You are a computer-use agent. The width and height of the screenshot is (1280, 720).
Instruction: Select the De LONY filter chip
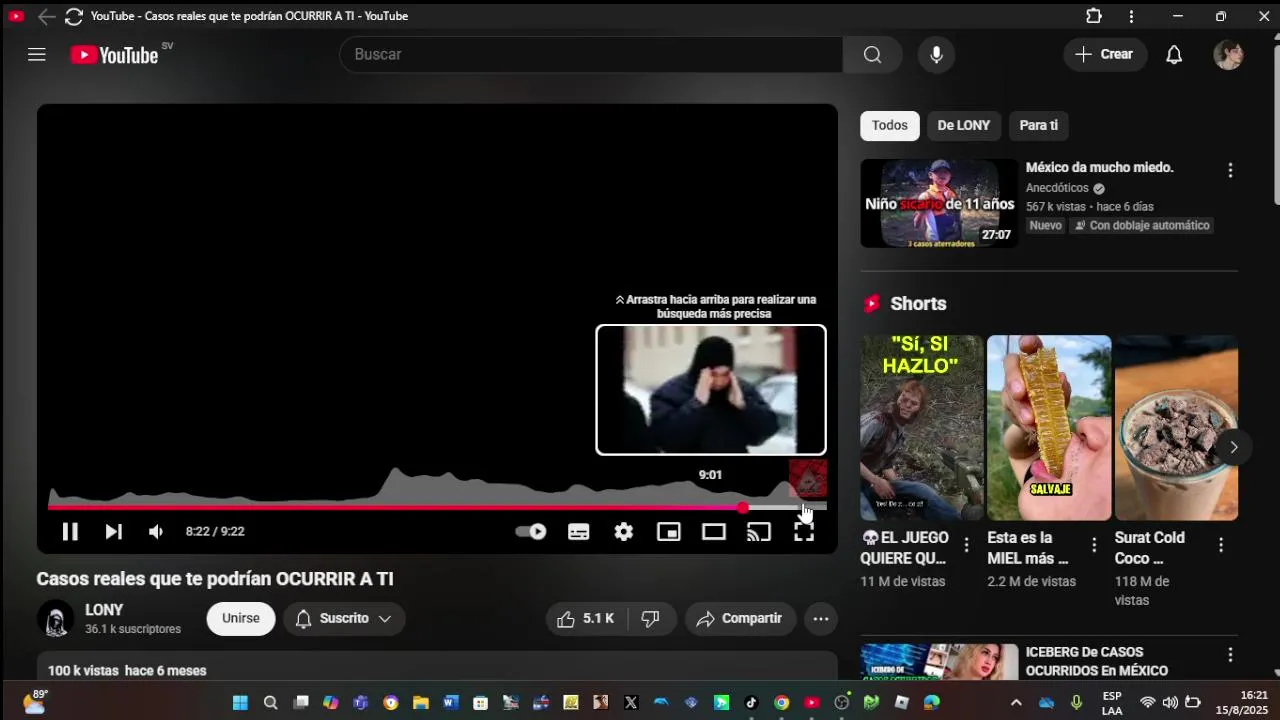964,125
